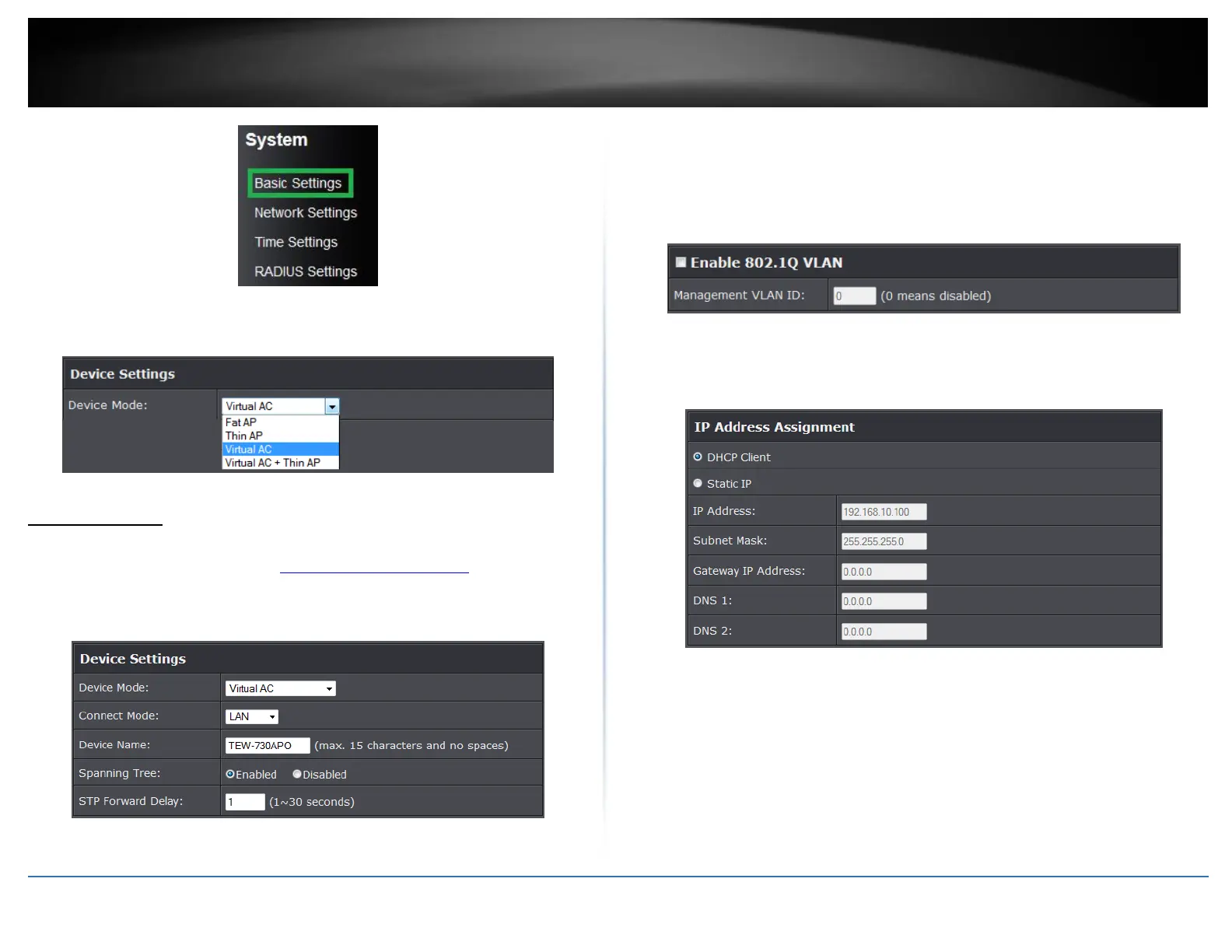Viewport: 1232px width, 952px height.
Task: Open Network Settings menu item
Action: point(305,213)
